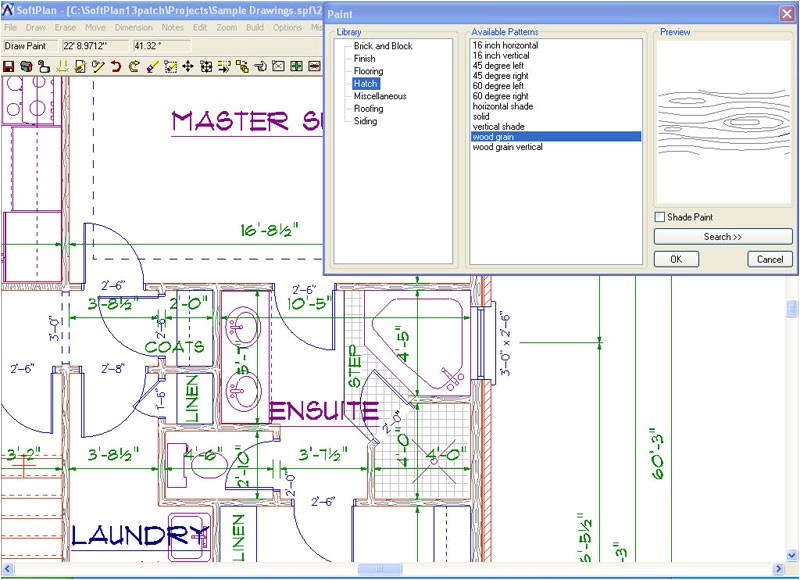Click the four-way move arrows icon
Image resolution: width=800 pixels, height=580 pixels.
tap(188, 66)
